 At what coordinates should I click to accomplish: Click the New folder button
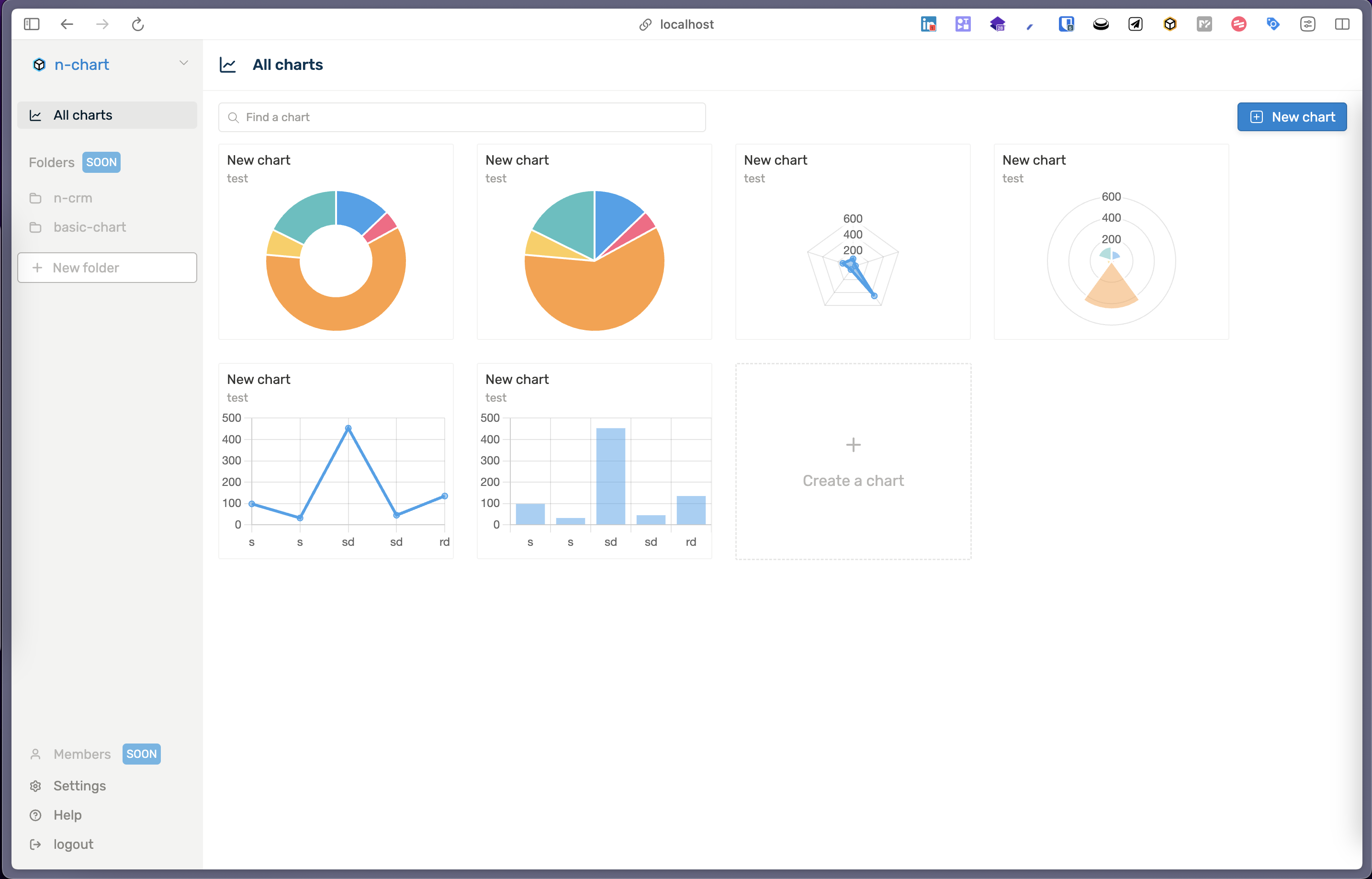pos(107,268)
